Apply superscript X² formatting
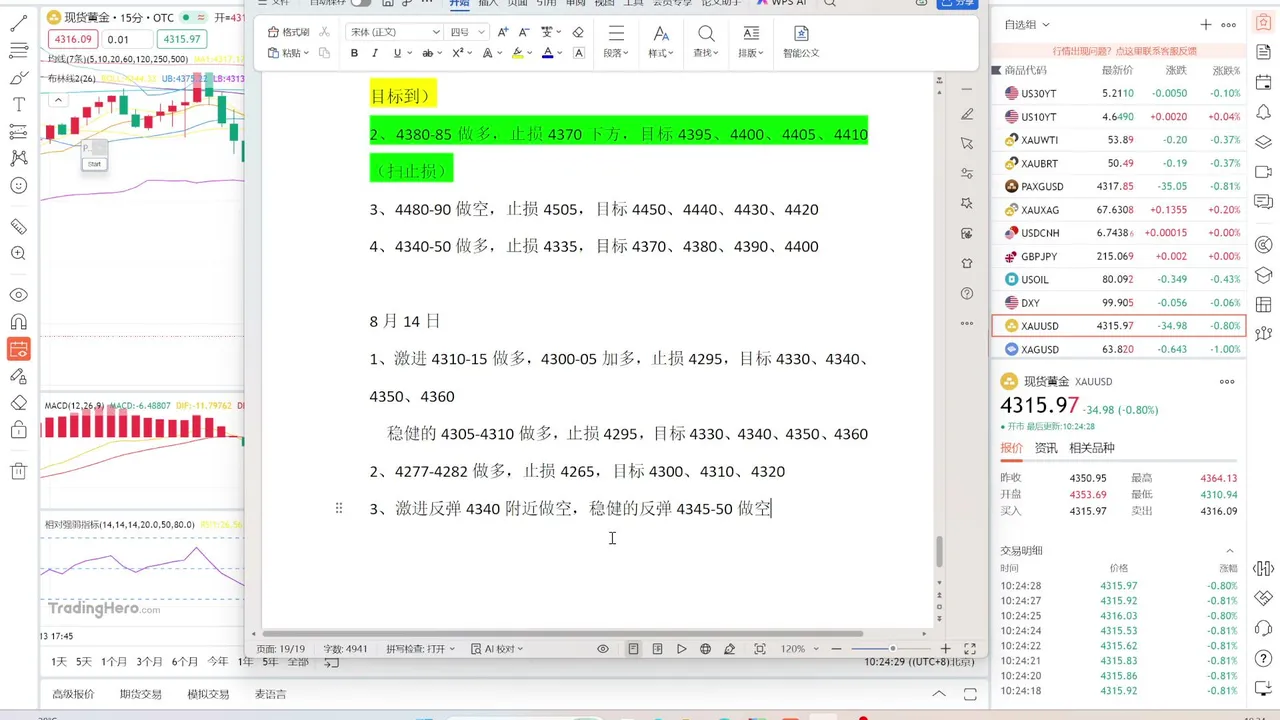The image size is (1280, 720). click(457, 53)
